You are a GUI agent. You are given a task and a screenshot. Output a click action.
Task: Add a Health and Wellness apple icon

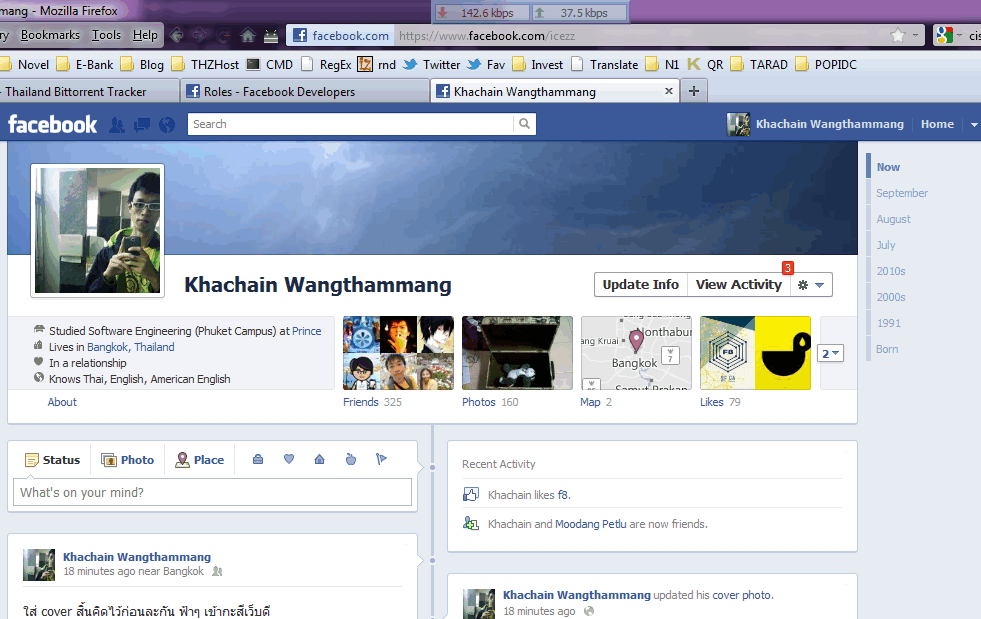point(350,459)
